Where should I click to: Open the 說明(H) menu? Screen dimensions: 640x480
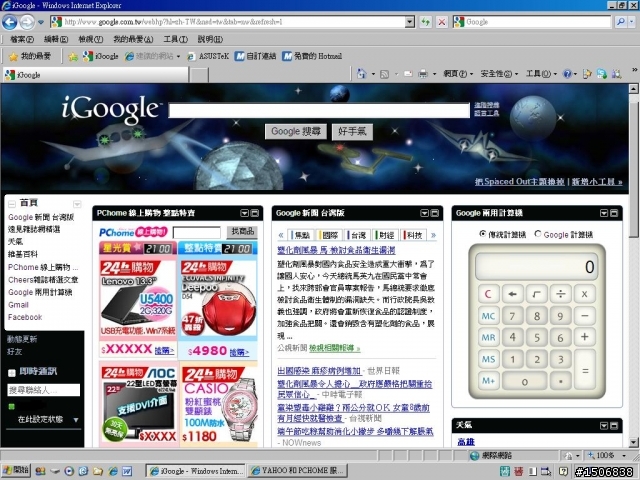pyautogui.click(x=210, y=40)
